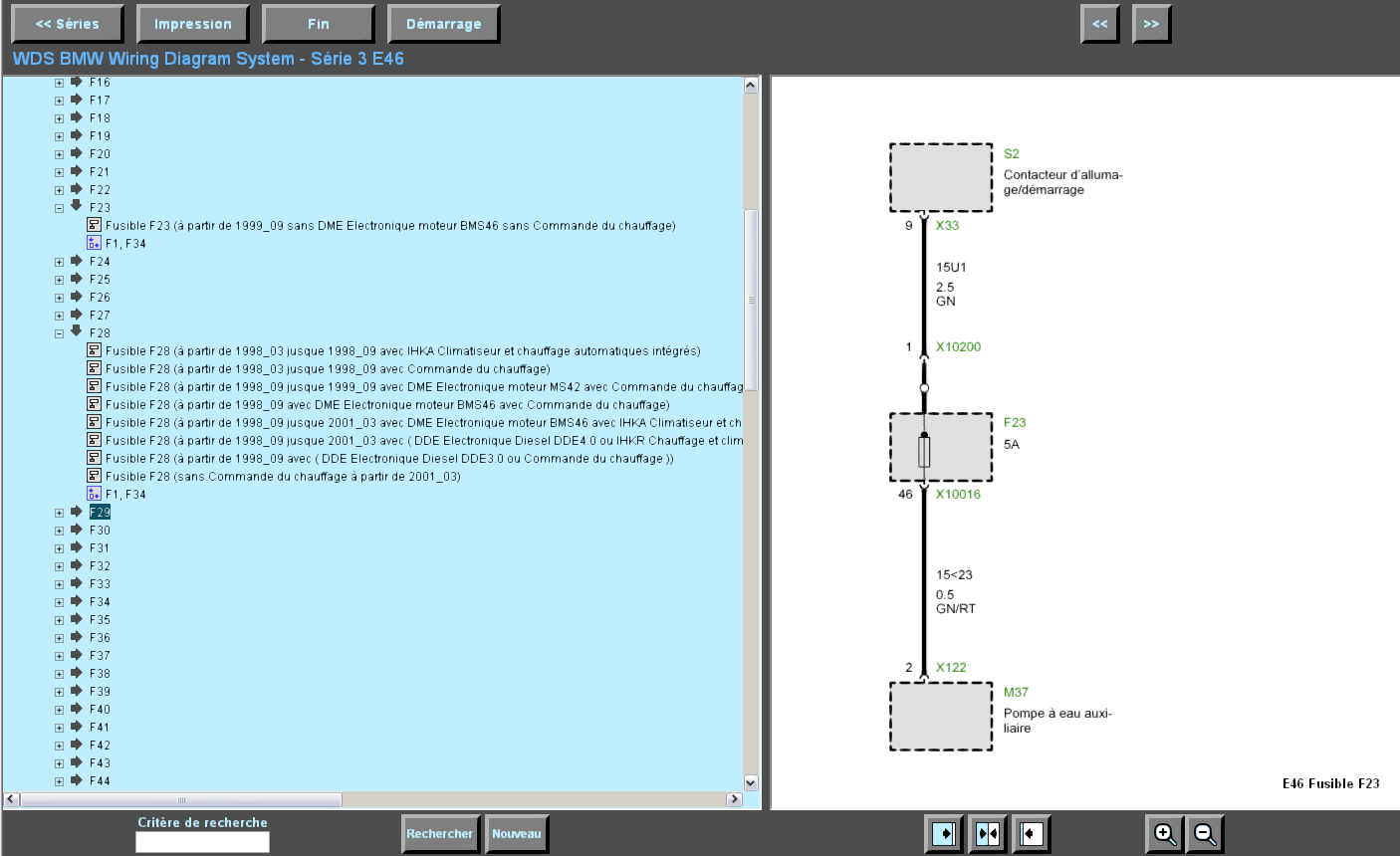Click the tree horizontal scrollbar left arrow

click(x=12, y=799)
